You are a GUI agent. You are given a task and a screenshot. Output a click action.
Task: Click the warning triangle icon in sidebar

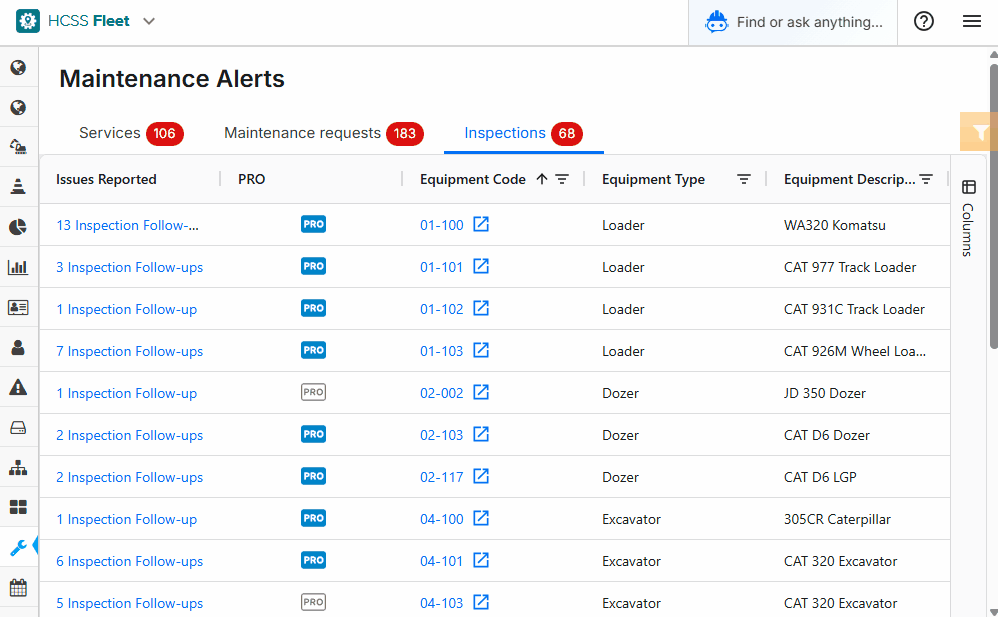(18, 387)
